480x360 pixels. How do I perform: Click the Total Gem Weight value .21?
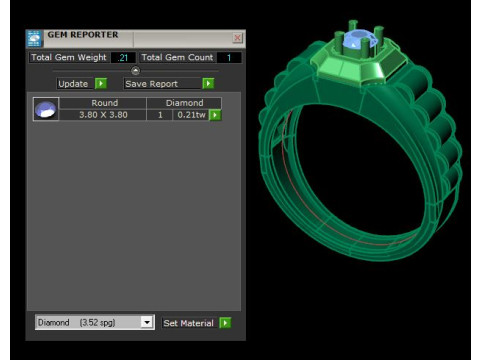point(123,58)
